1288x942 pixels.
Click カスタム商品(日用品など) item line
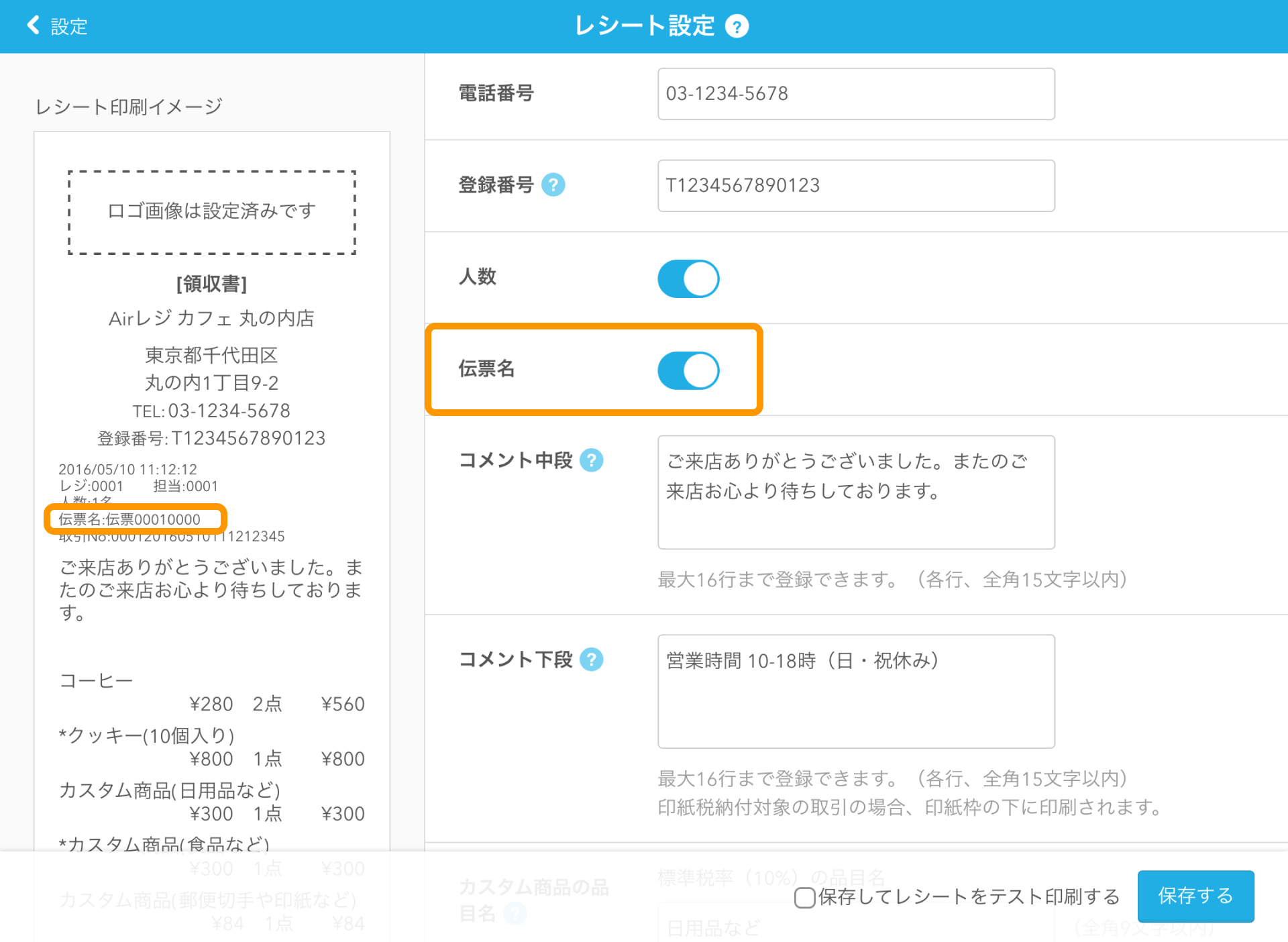(x=170, y=790)
